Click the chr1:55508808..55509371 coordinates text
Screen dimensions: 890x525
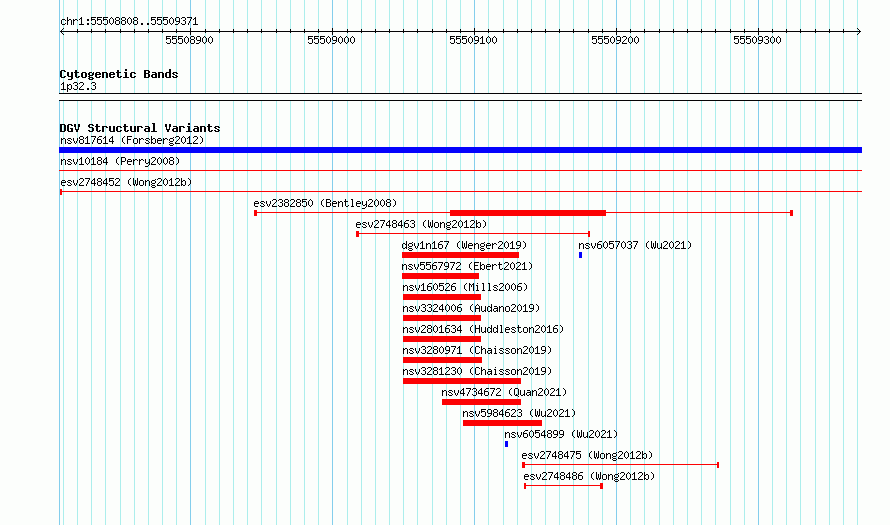129,22
